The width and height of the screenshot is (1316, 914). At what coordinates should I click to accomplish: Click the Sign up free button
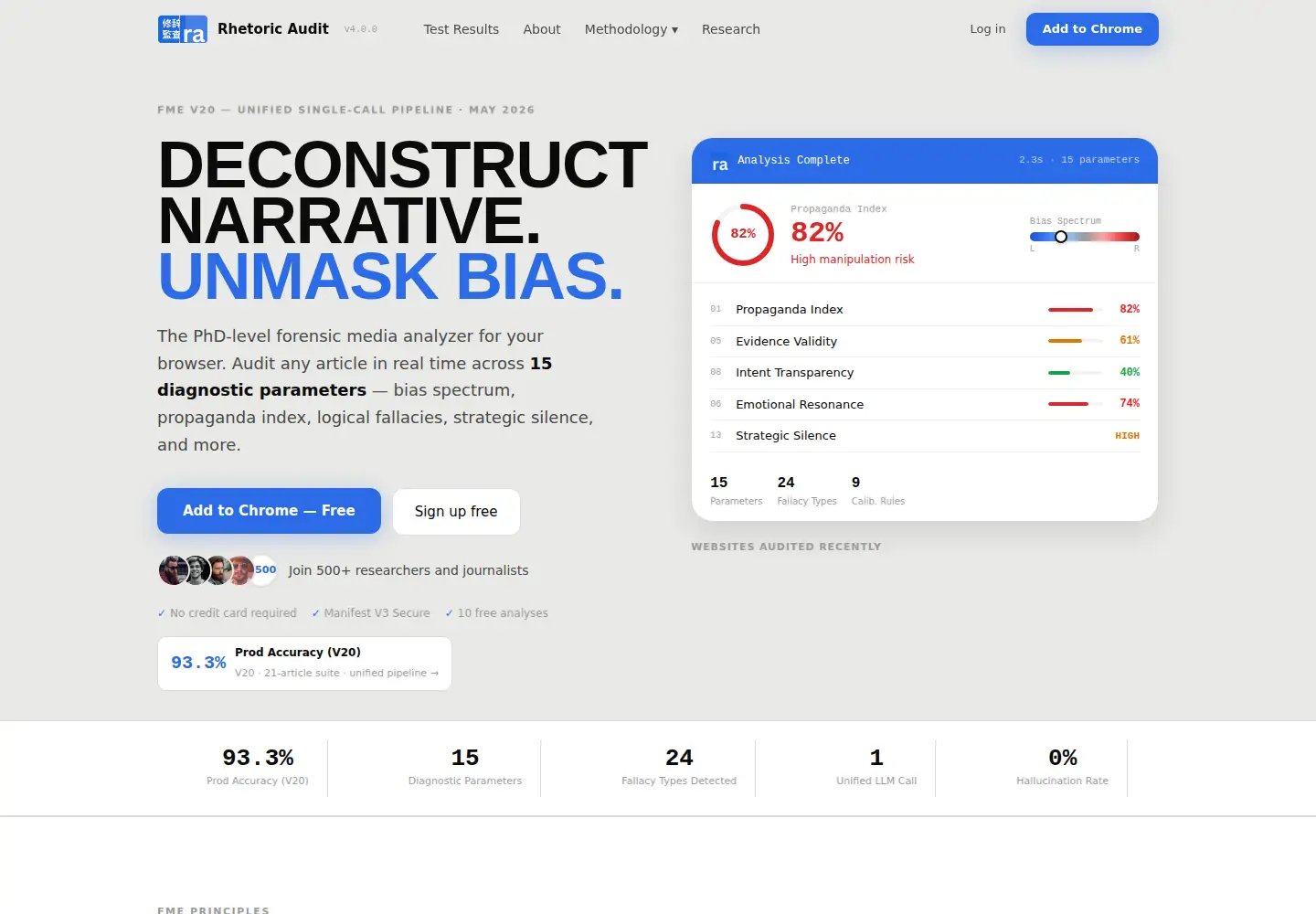(x=456, y=512)
